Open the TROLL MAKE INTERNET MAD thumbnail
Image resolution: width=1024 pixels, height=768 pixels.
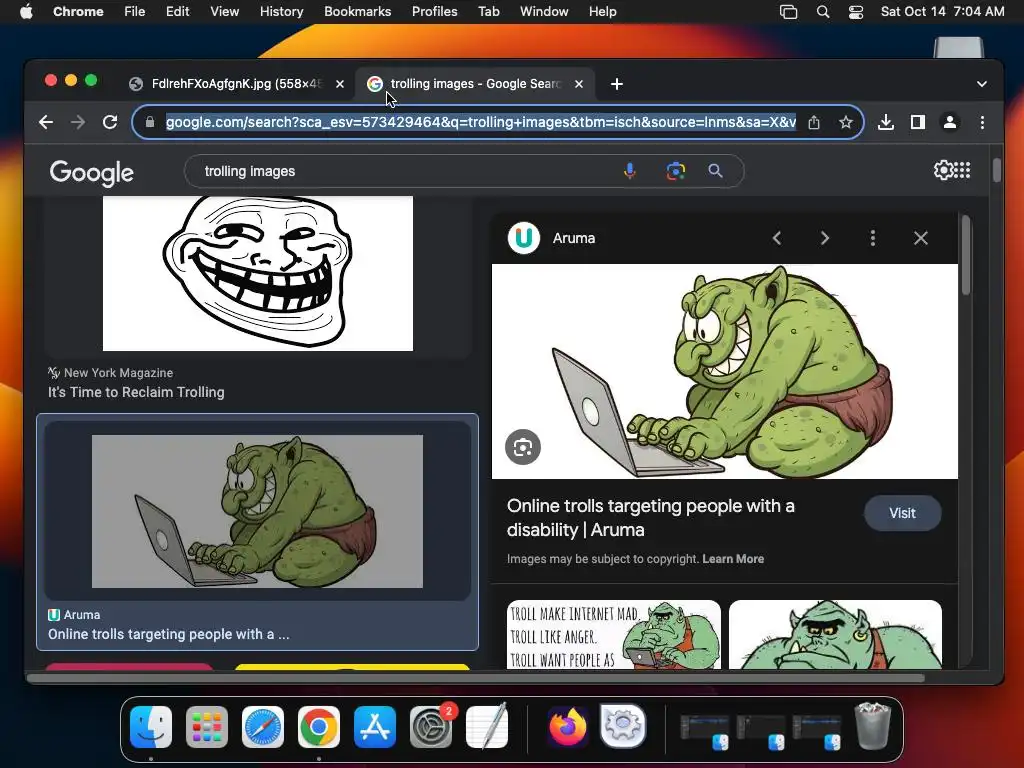click(614, 635)
